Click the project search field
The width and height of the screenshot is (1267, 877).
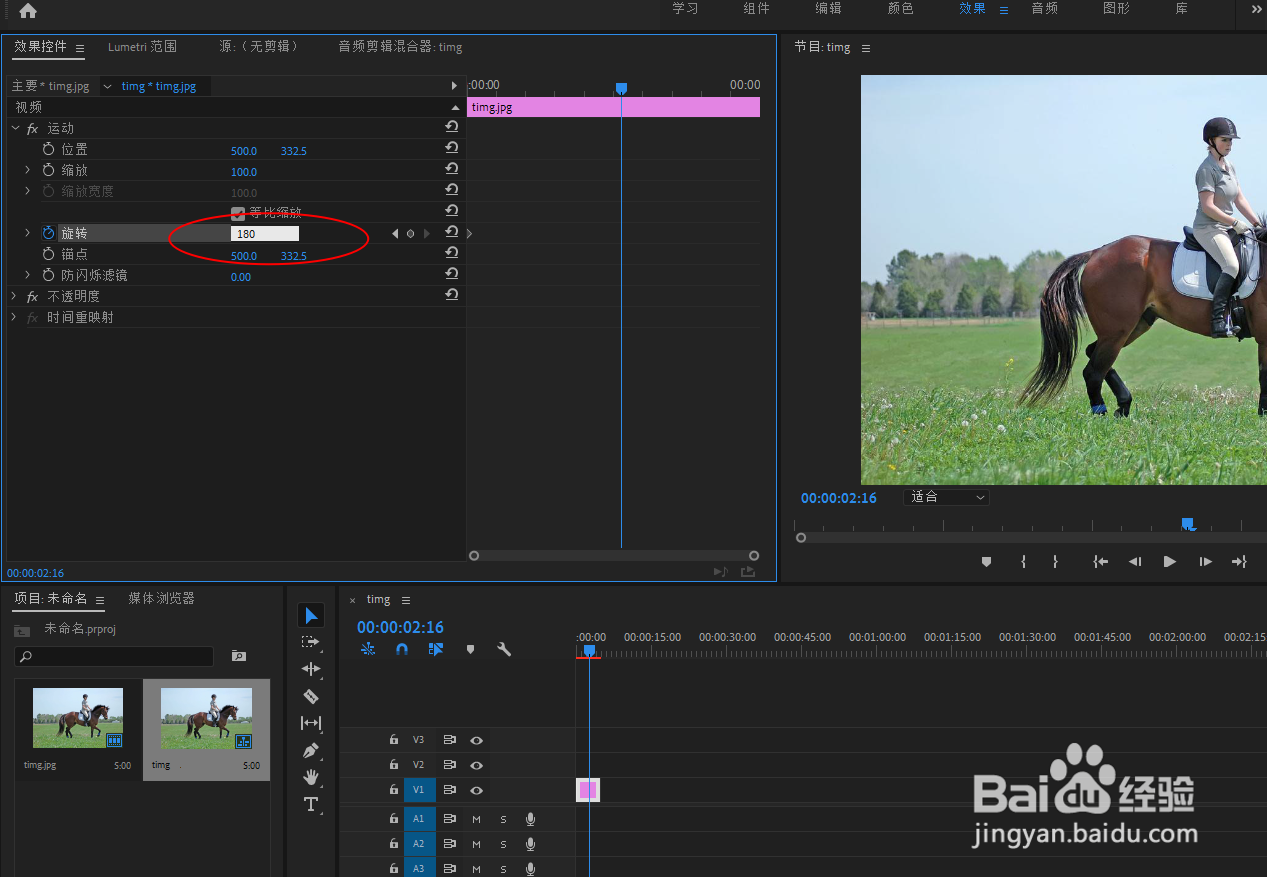click(114, 656)
